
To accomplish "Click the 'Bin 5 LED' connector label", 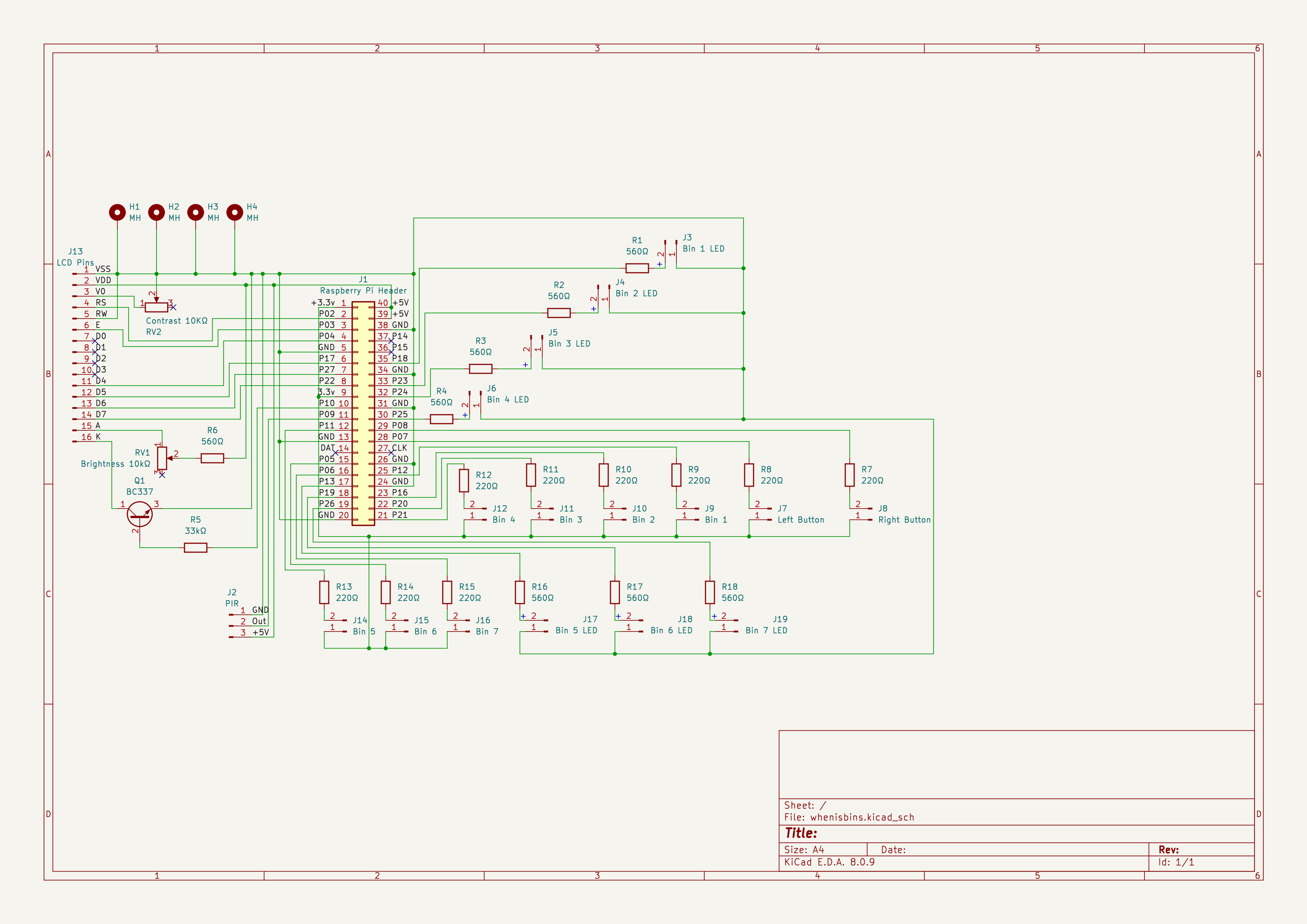I will pyautogui.click(x=577, y=630).
